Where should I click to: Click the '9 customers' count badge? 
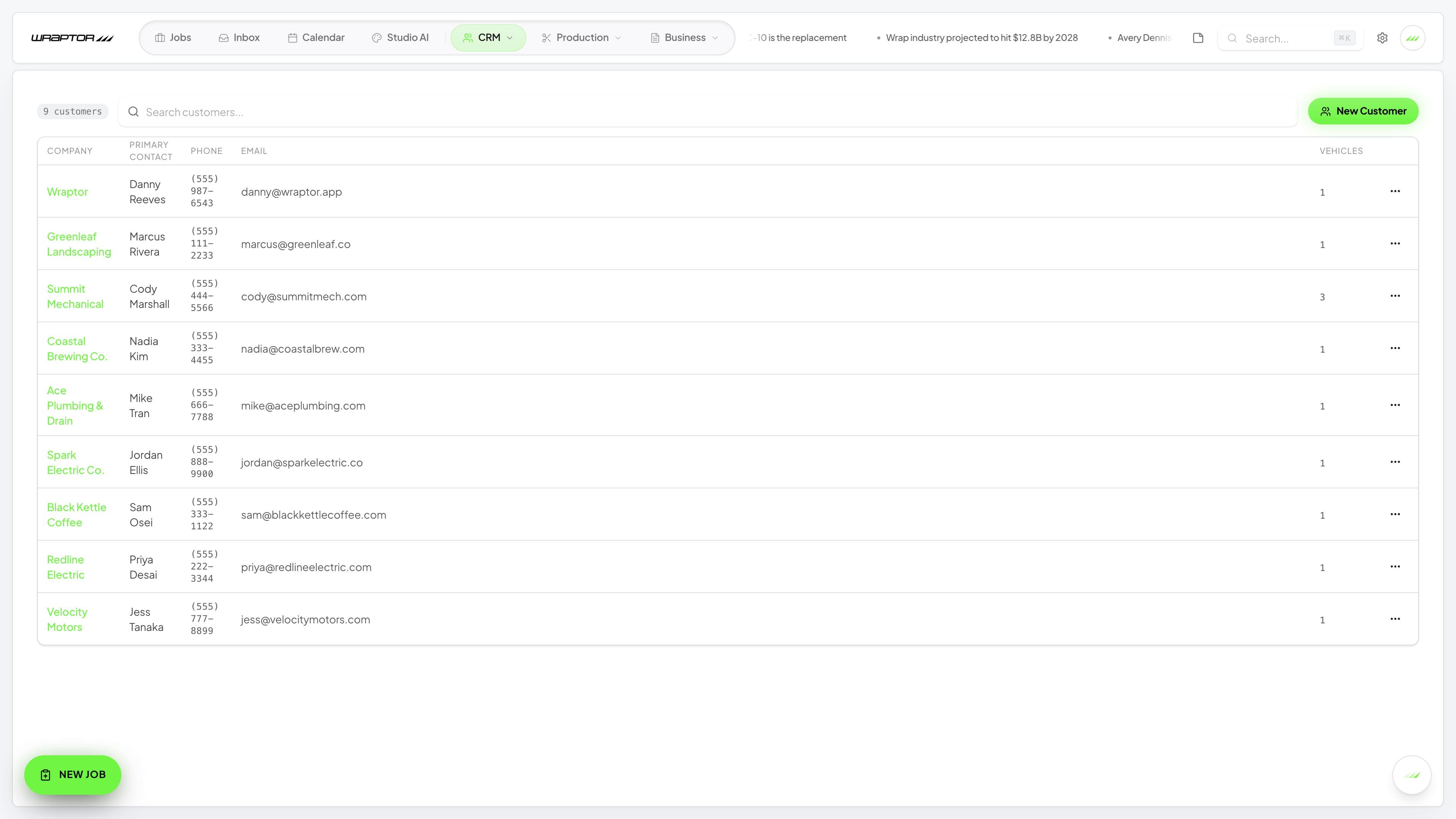[x=72, y=111]
